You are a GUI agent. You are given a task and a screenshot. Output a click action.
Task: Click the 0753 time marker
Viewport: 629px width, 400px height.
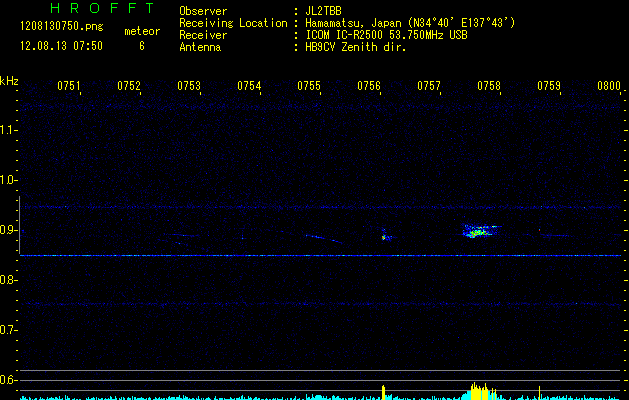pos(189,86)
